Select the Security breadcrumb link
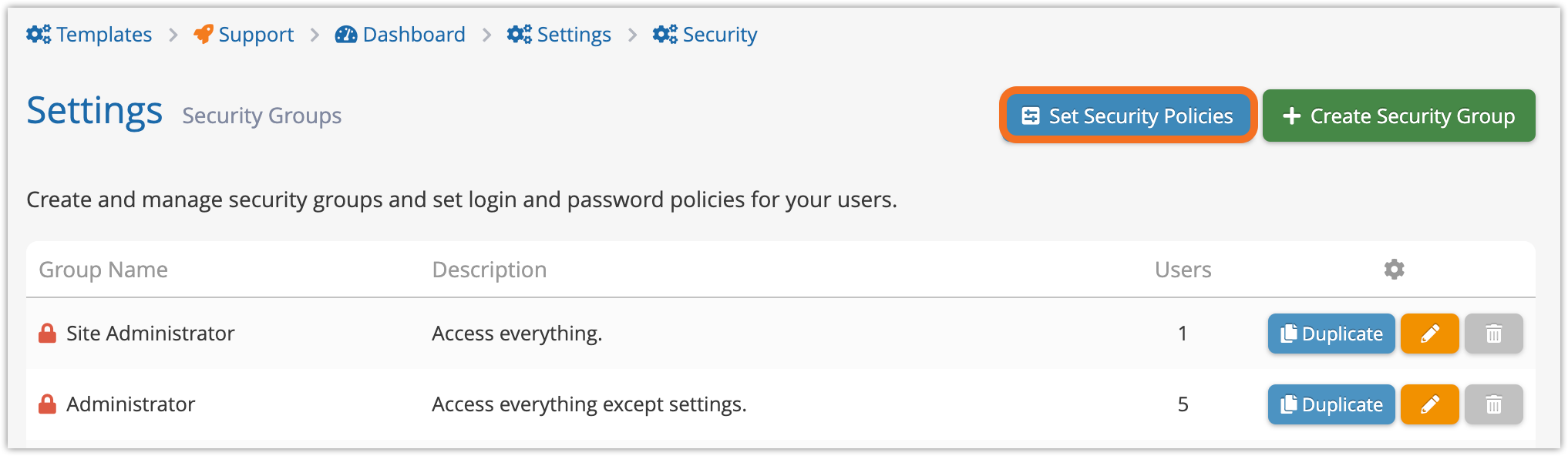1568x456 pixels. pos(719,35)
